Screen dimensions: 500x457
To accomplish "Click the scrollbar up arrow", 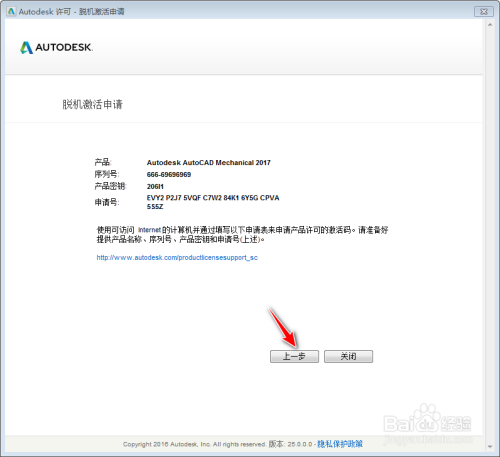I will tap(490, 25).
